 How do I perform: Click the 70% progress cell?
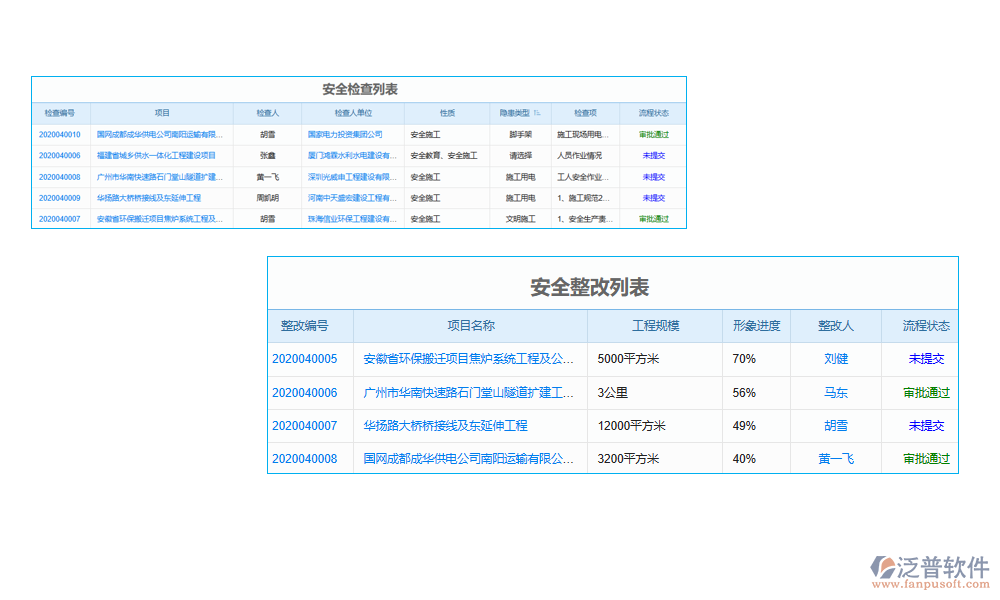click(x=744, y=359)
